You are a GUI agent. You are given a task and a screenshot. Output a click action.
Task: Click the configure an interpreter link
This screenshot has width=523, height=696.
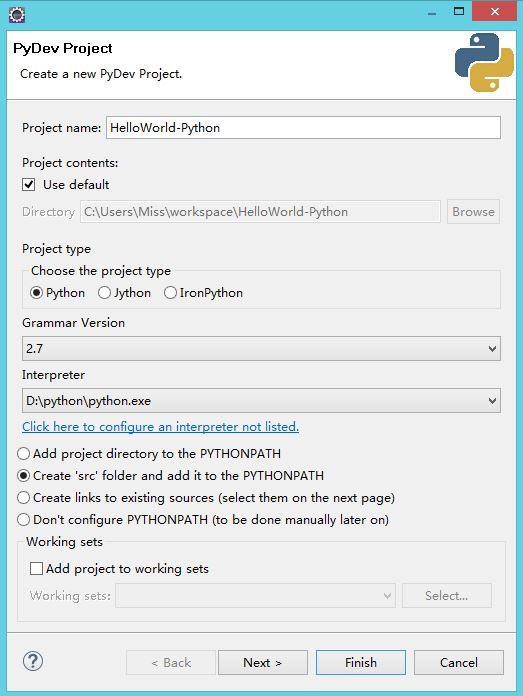[x=161, y=427]
